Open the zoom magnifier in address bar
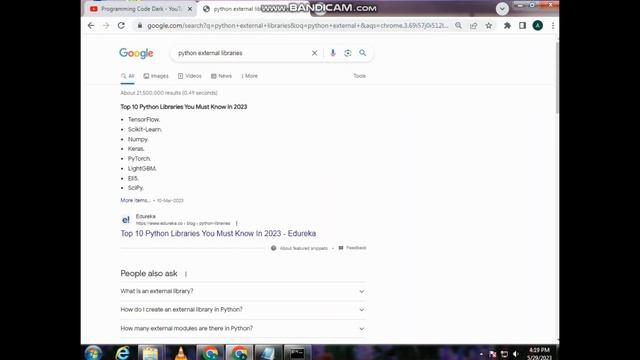The height and width of the screenshot is (360, 640). pyautogui.click(x=458, y=25)
